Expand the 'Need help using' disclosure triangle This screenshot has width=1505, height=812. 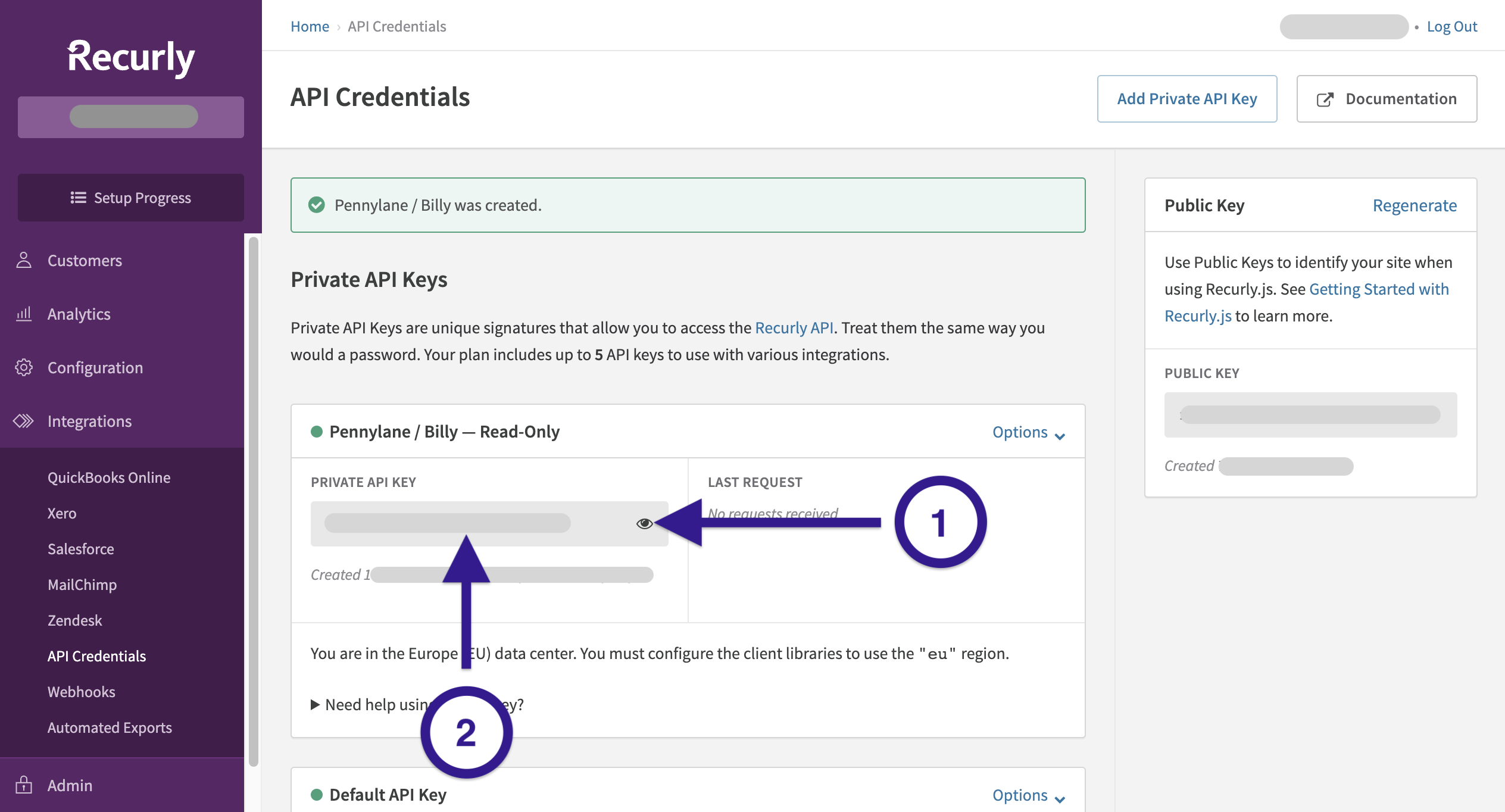click(x=316, y=705)
